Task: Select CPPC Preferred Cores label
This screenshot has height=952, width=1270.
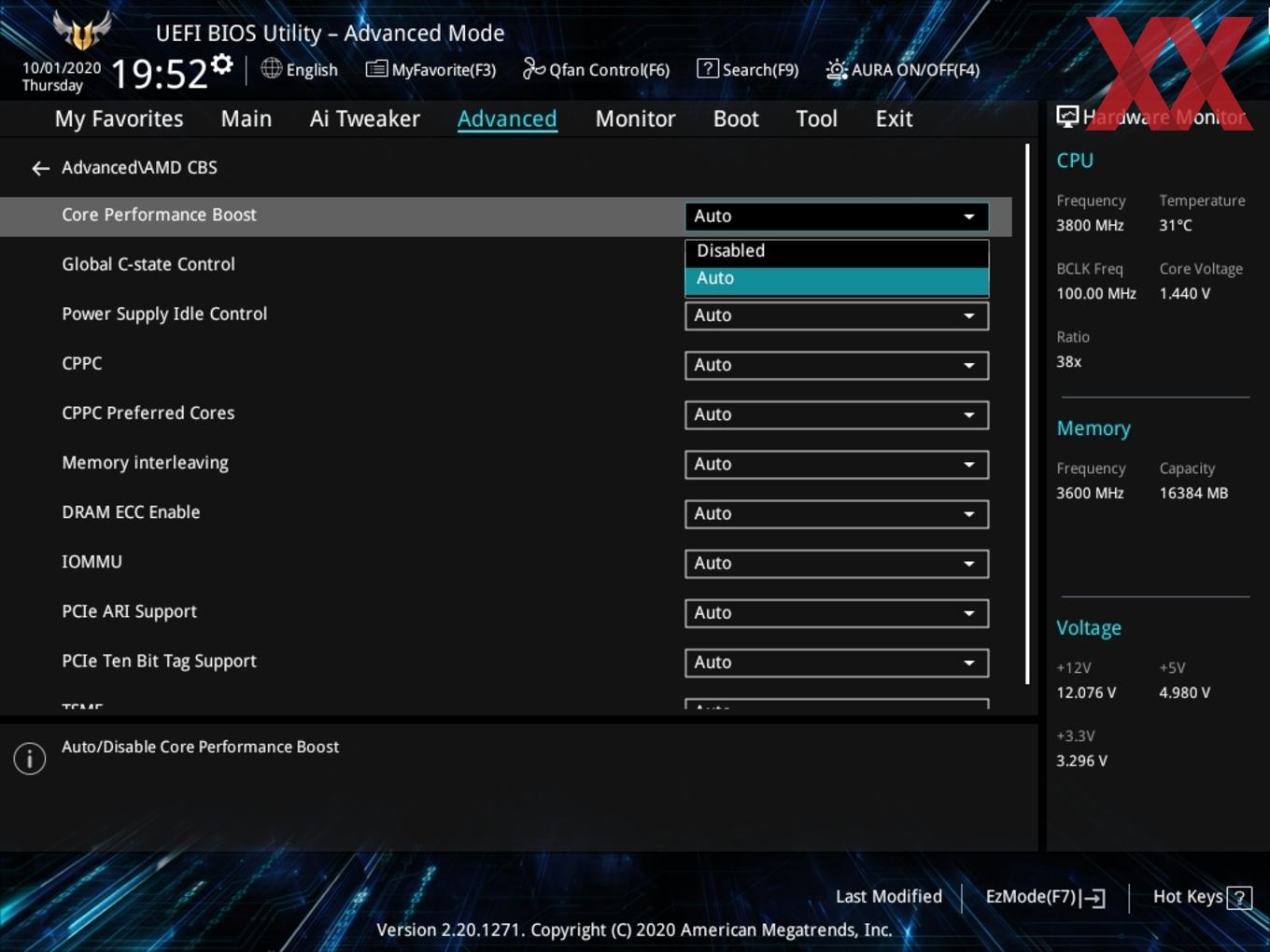Action: [x=148, y=413]
